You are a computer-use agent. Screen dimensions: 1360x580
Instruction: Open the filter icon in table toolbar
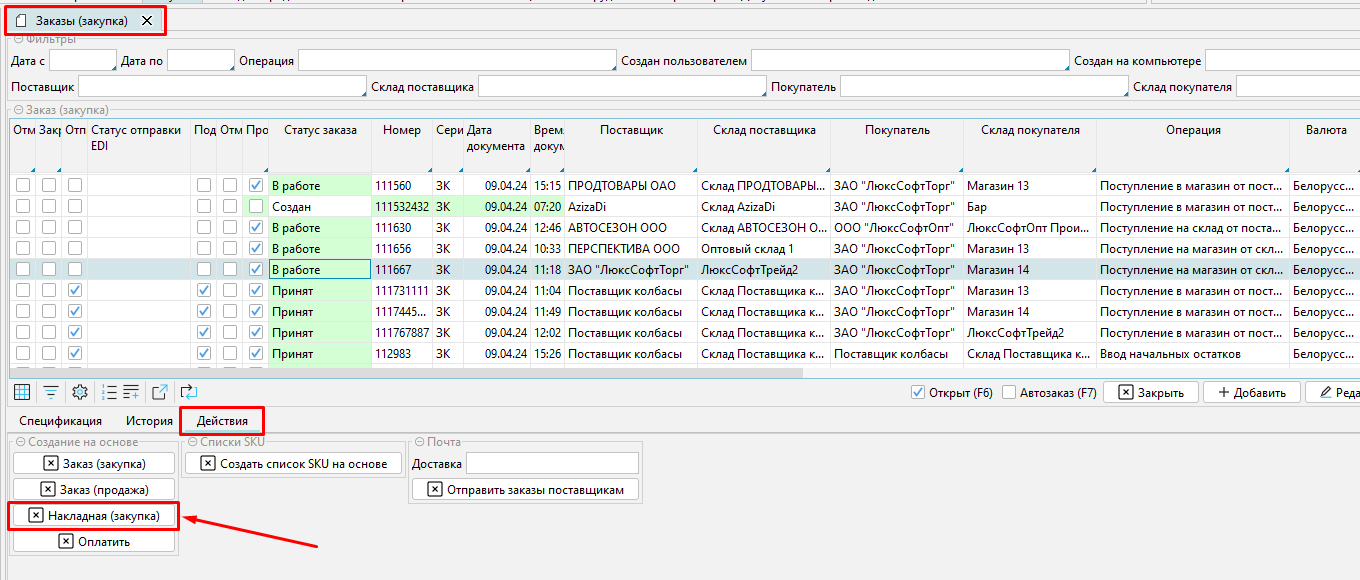[50, 392]
